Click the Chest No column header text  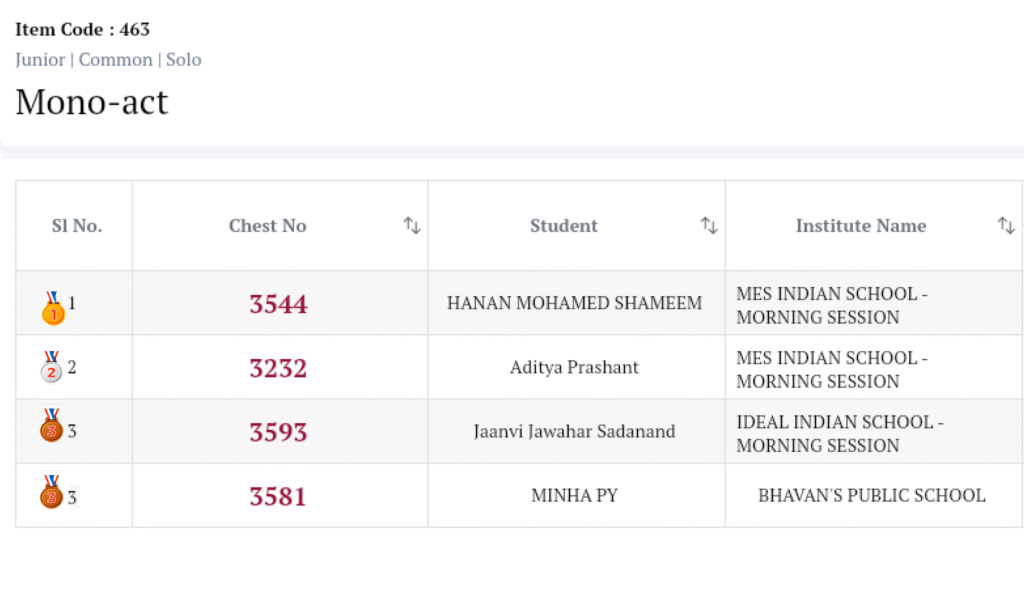pyautogui.click(x=267, y=226)
